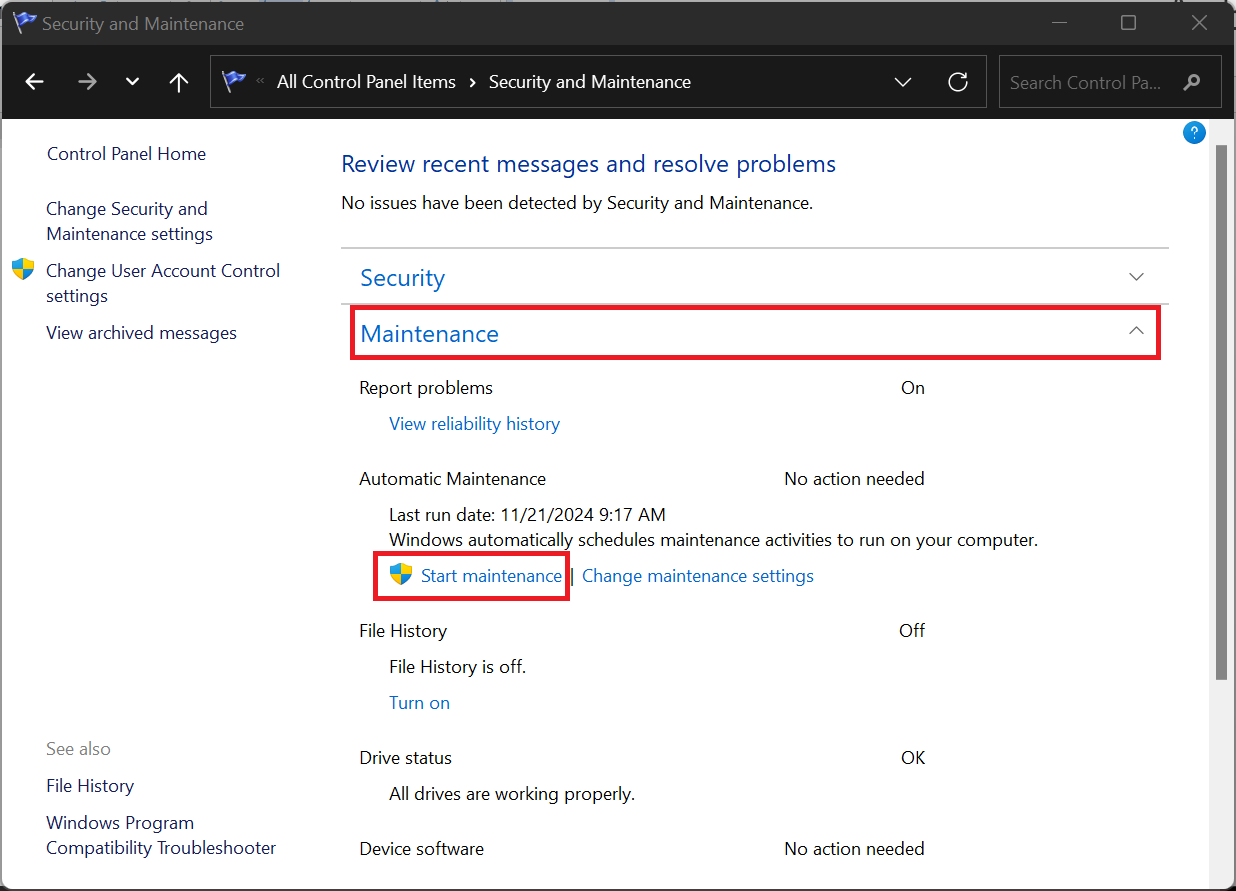The width and height of the screenshot is (1236, 891).
Task: Open View reliability history
Action: tap(474, 424)
